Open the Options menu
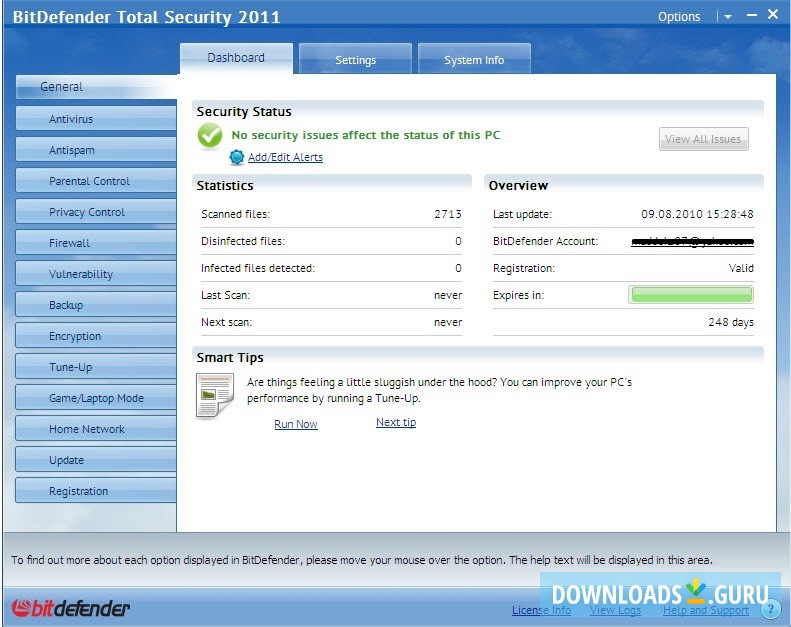The height and width of the screenshot is (627, 791). pyautogui.click(x=679, y=17)
